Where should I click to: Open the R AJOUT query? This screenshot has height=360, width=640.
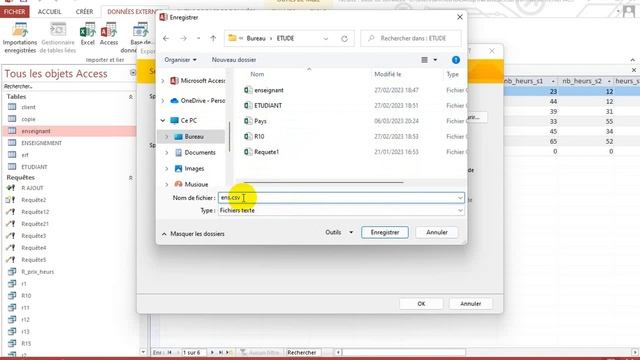click(32, 188)
